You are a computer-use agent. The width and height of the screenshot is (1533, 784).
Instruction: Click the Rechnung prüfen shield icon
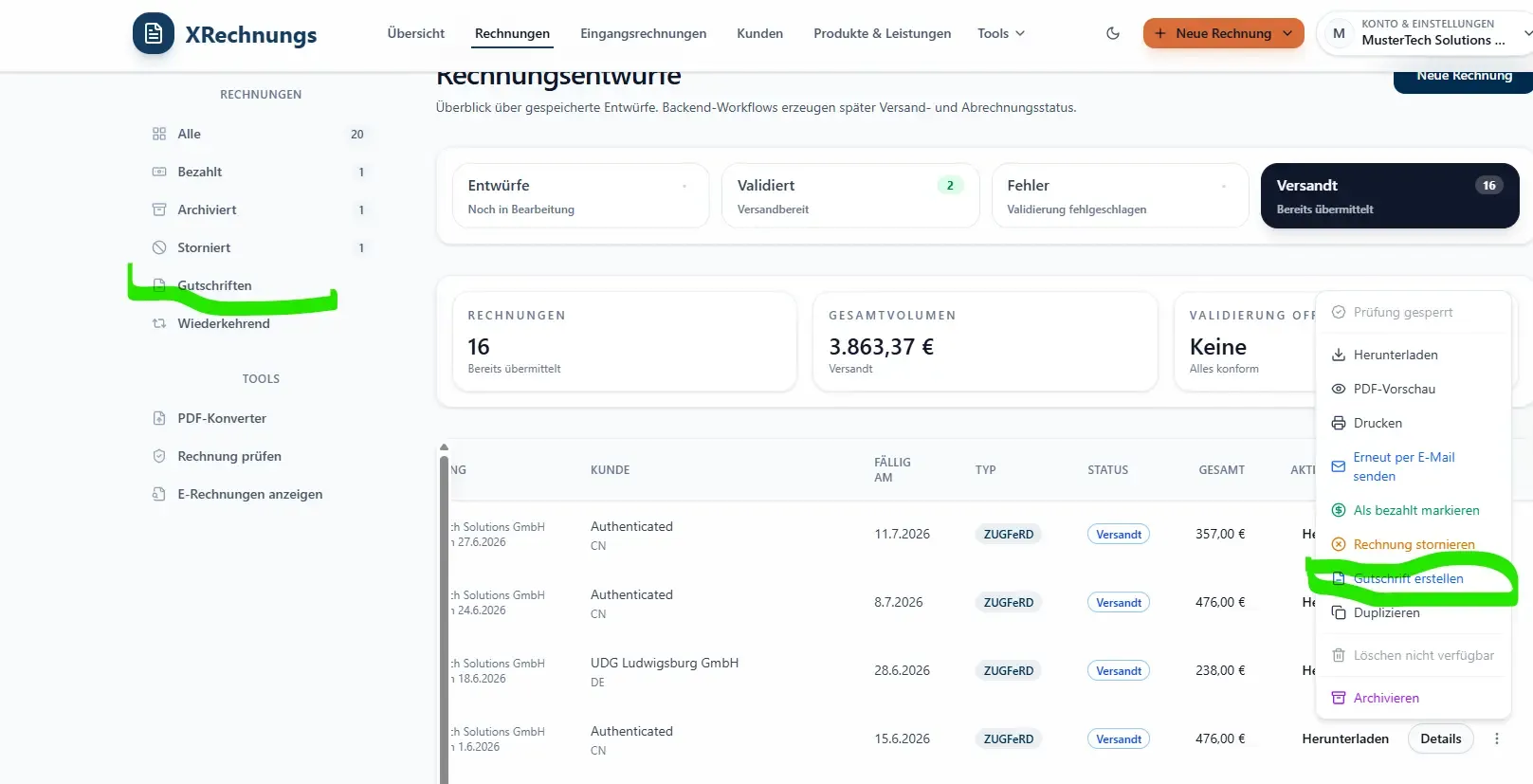coord(159,456)
